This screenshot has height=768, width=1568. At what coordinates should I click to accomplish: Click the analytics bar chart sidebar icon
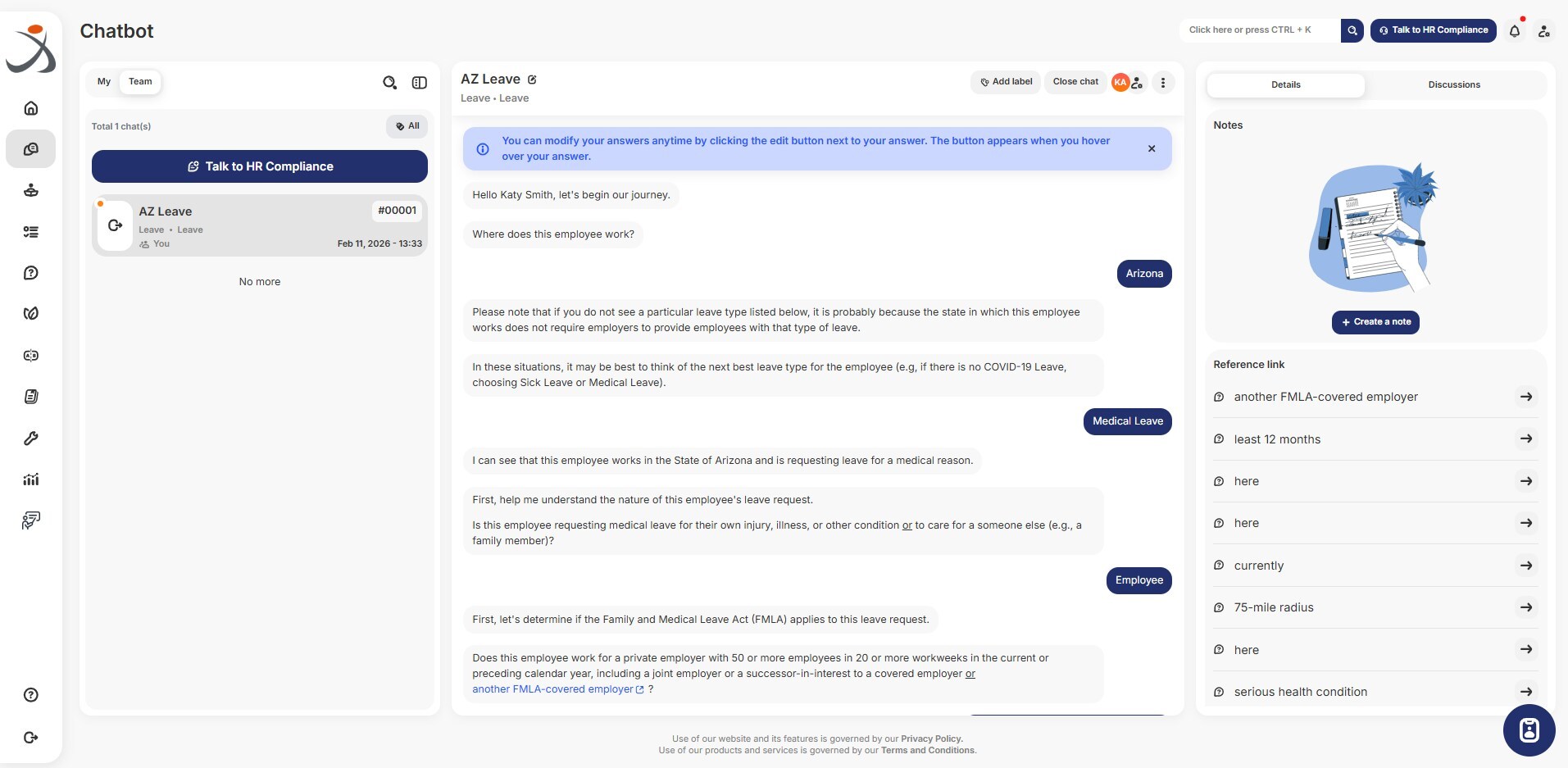click(31, 479)
